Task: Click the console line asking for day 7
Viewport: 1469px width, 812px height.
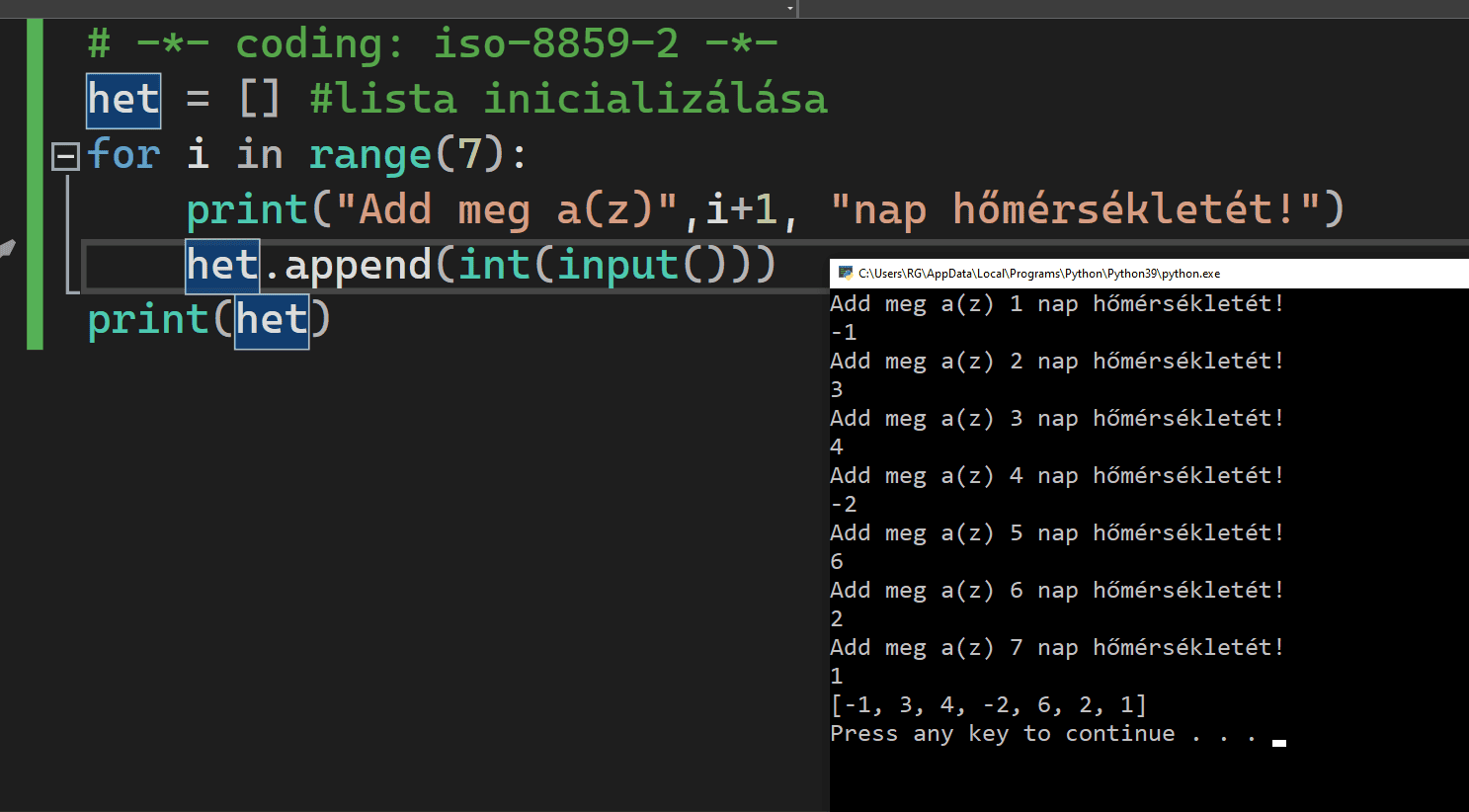Action: pos(1056,648)
